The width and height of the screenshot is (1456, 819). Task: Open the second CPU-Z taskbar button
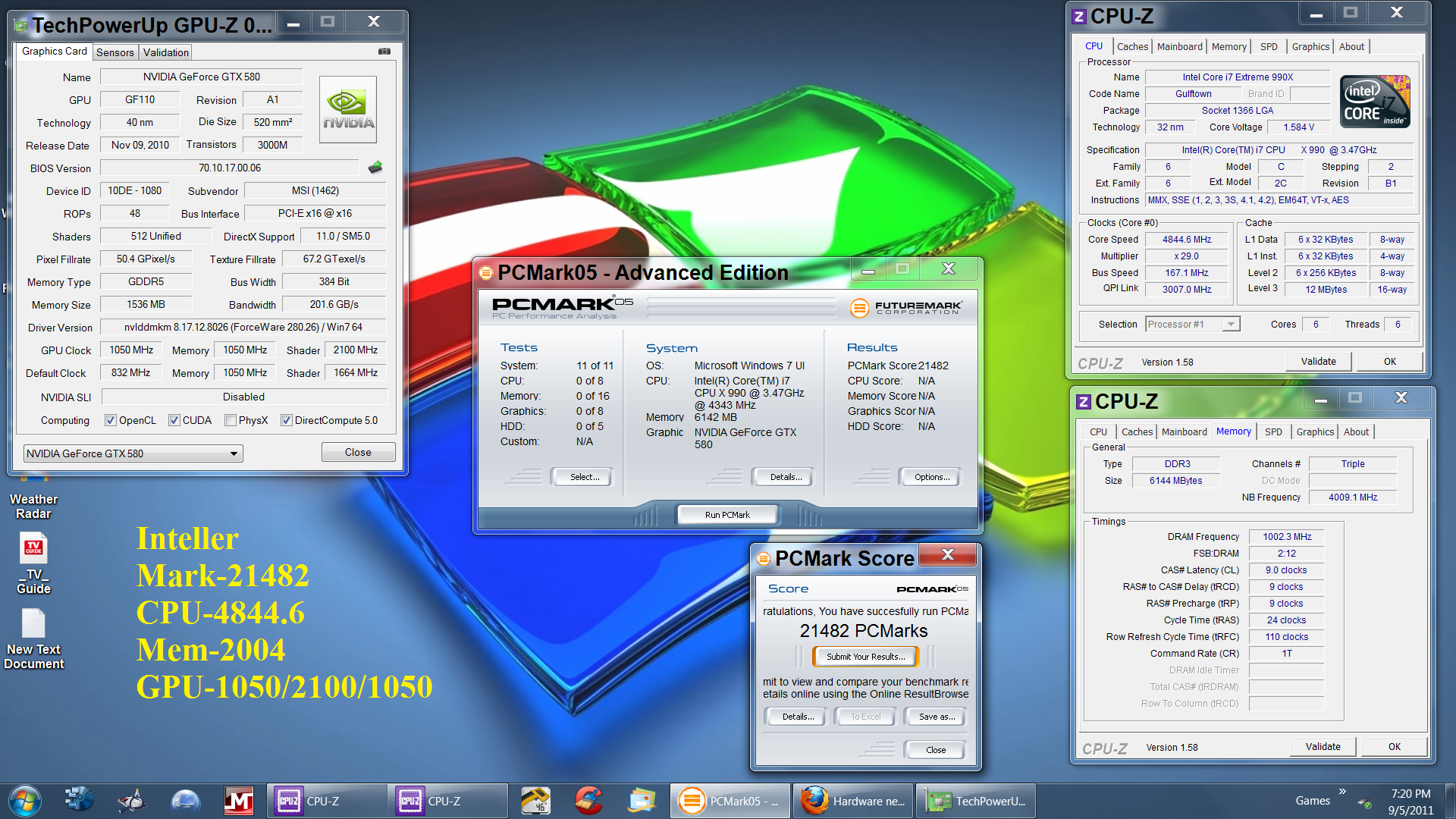(x=447, y=801)
